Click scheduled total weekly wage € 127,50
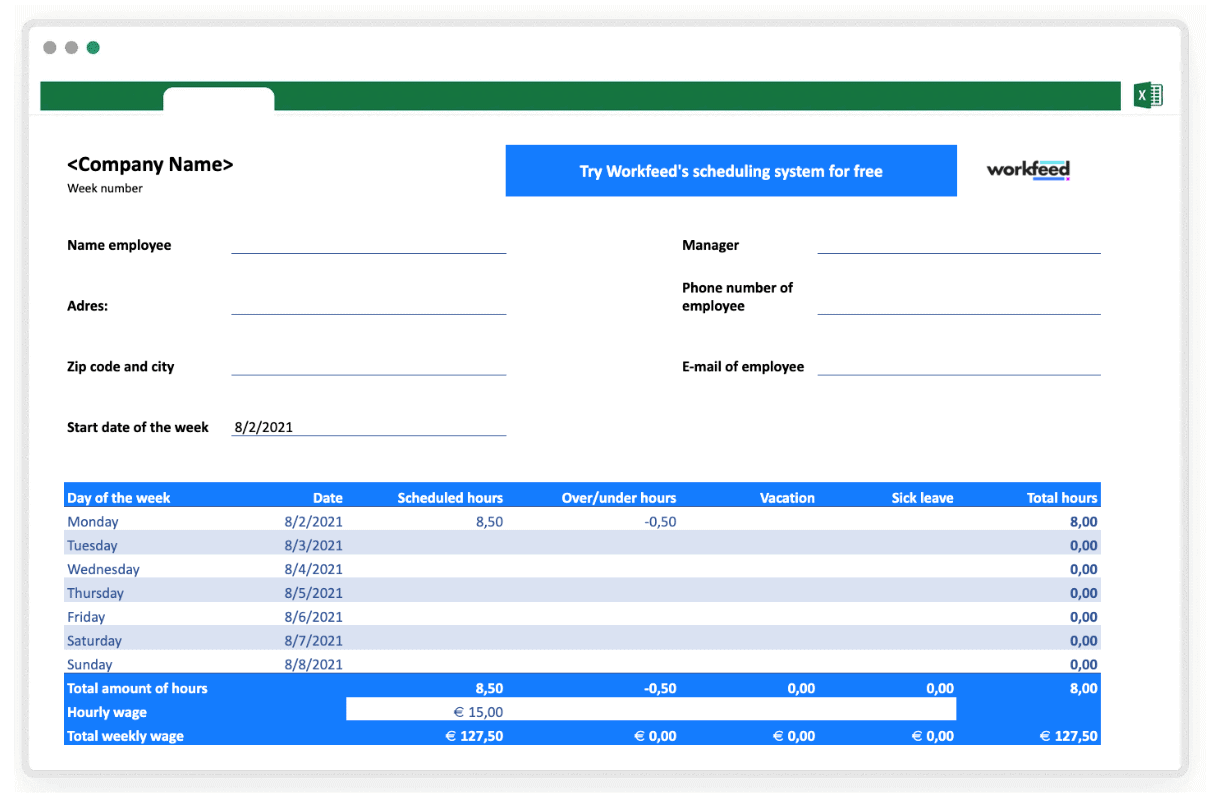Image resolution: width=1214 pixels, height=808 pixels. point(474,736)
